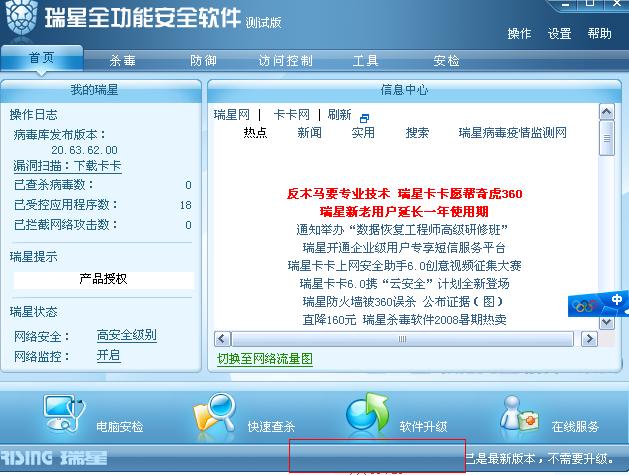Click the 产品授权 notice box

tap(103, 279)
